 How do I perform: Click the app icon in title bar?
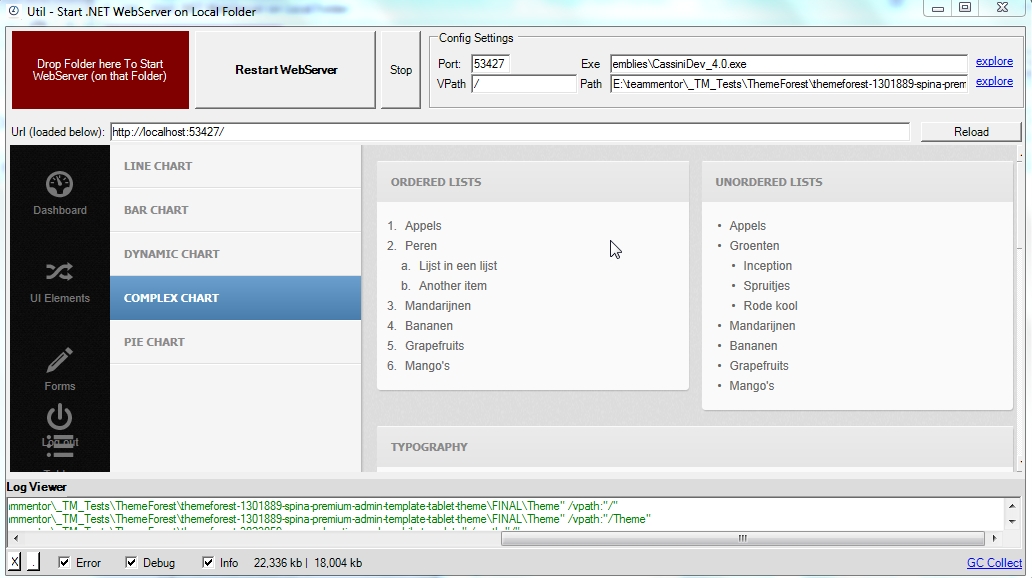(x=13, y=11)
